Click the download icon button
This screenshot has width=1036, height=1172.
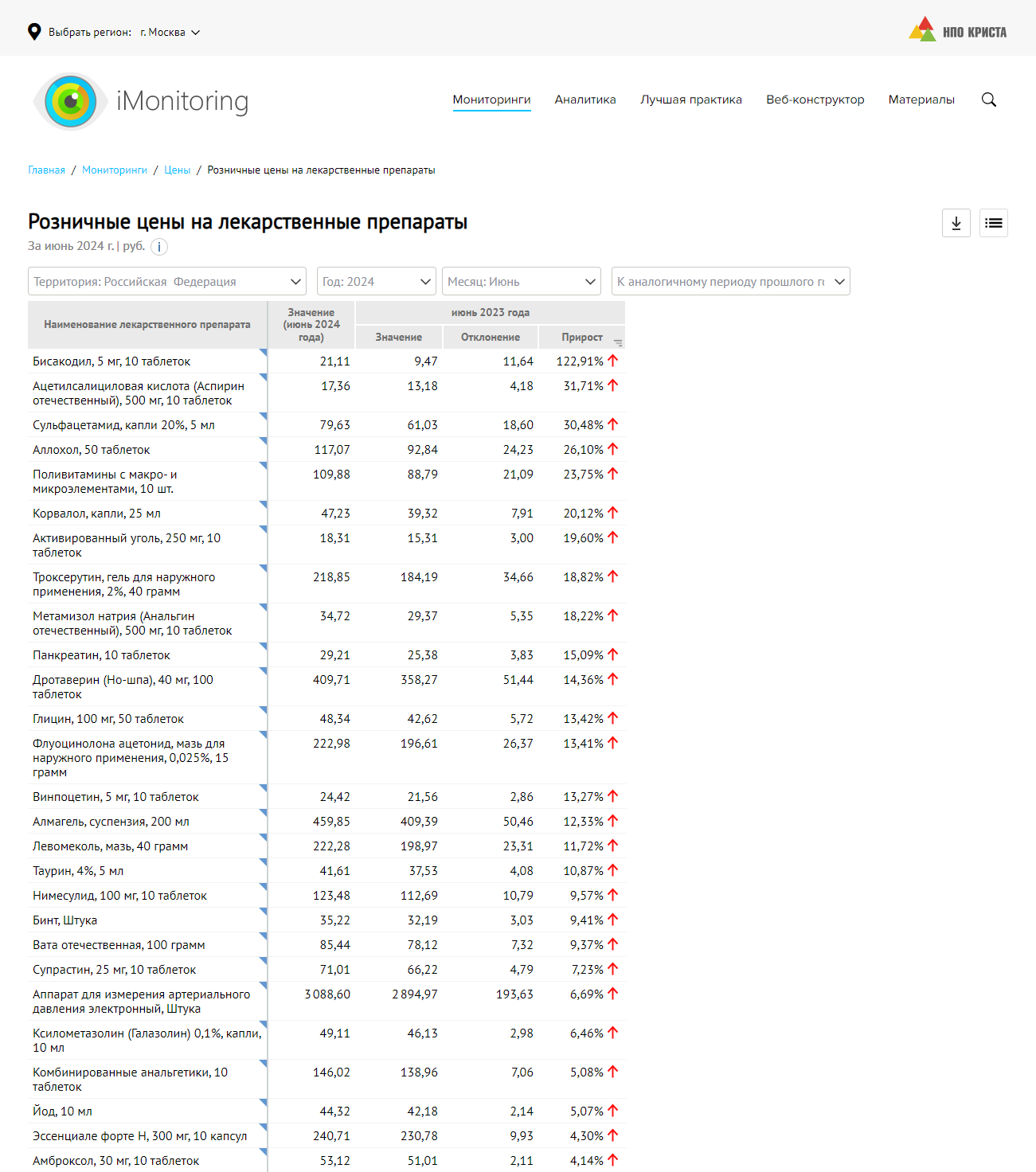tap(956, 223)
